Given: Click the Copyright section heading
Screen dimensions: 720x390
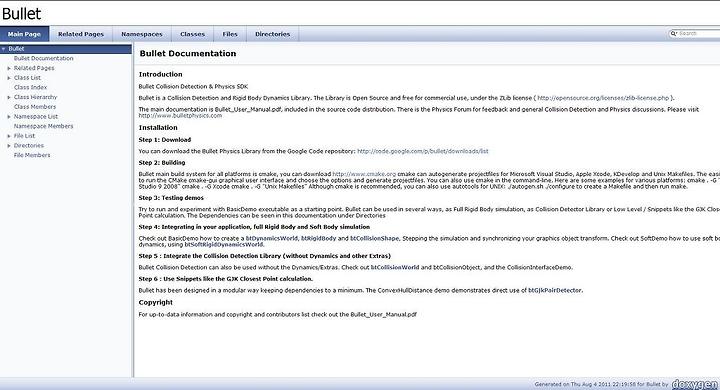Looking at the screenshot, I should tap(156, 302).
